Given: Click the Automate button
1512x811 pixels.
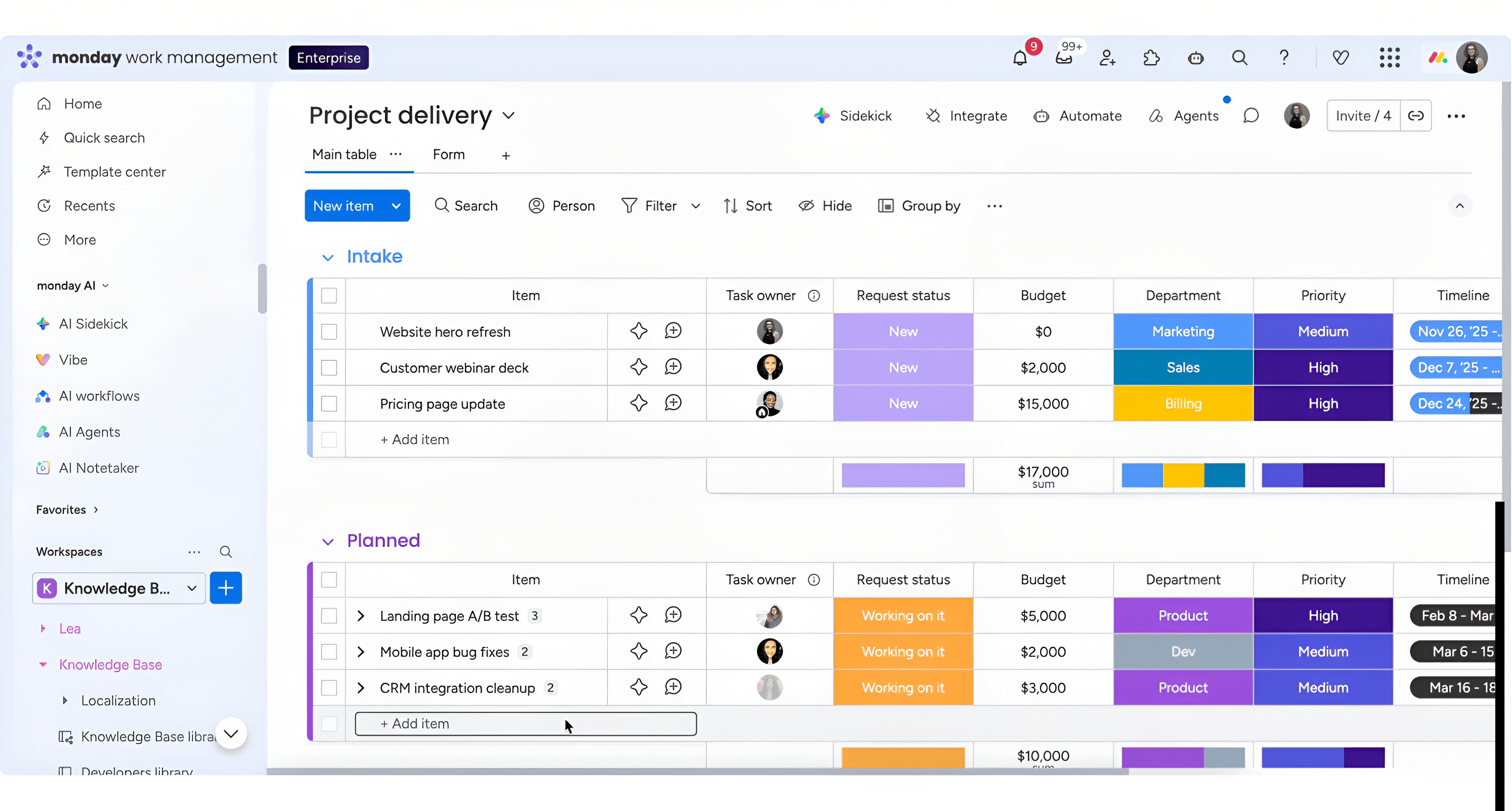Looking at the screenshot, I should pos(1078,116).
